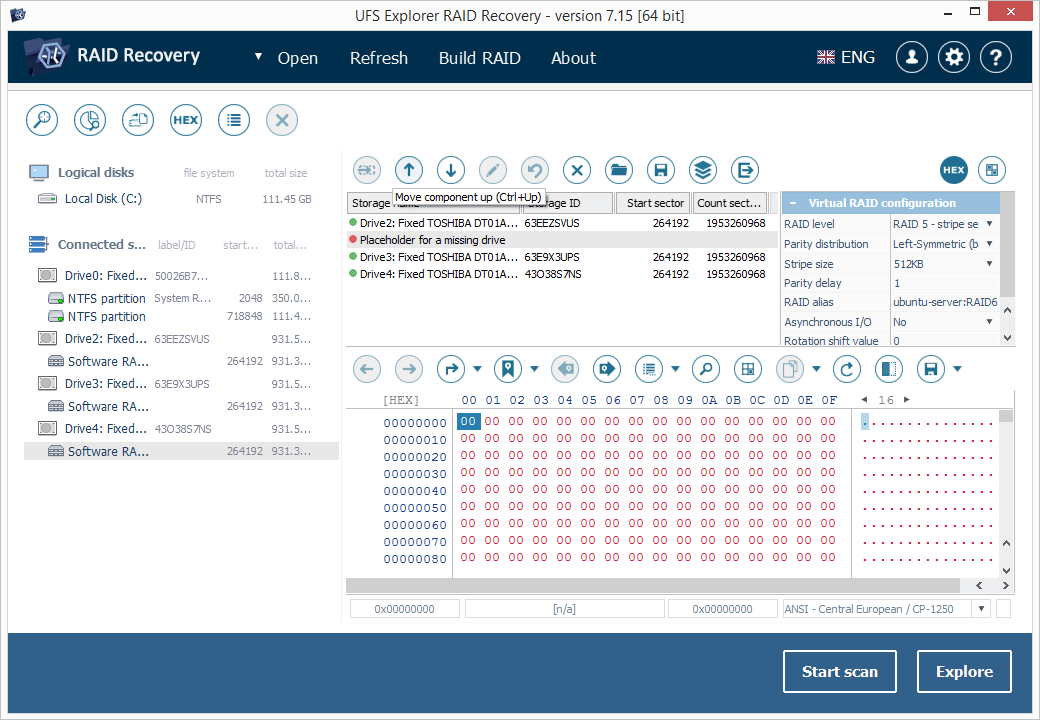Click the layers stack build icon
Image resolution: width=1040 pixels, height=720 pixels.
(x=702, y=170)
